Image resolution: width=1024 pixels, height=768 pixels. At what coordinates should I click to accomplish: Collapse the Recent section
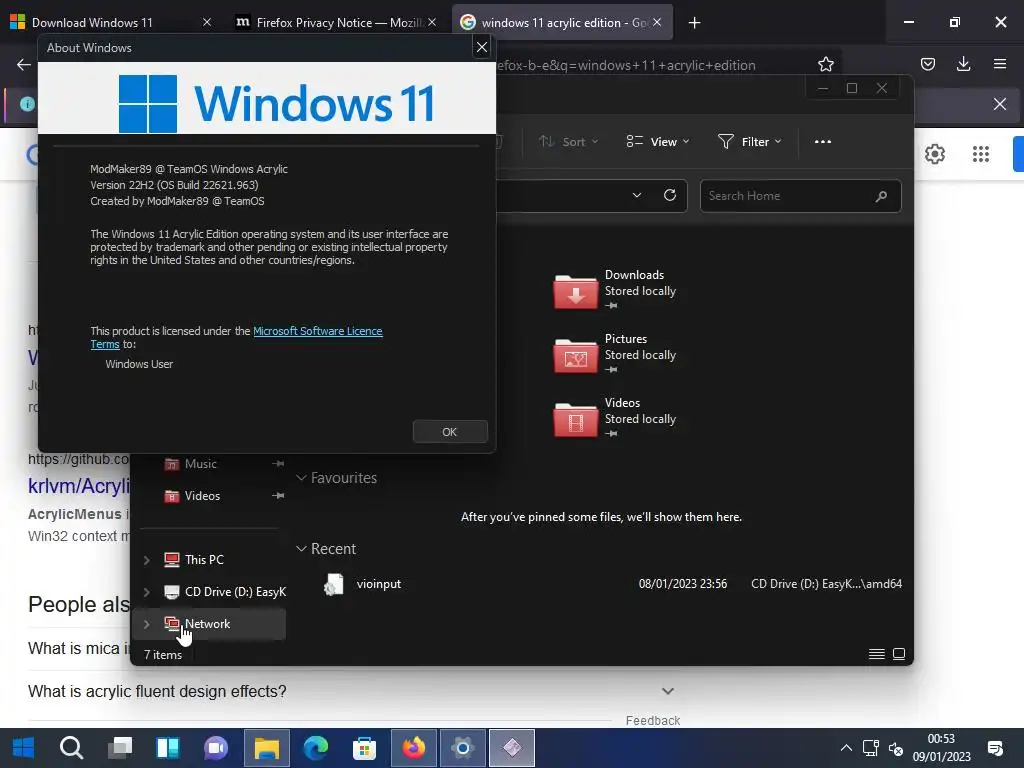tap(302, 549)
